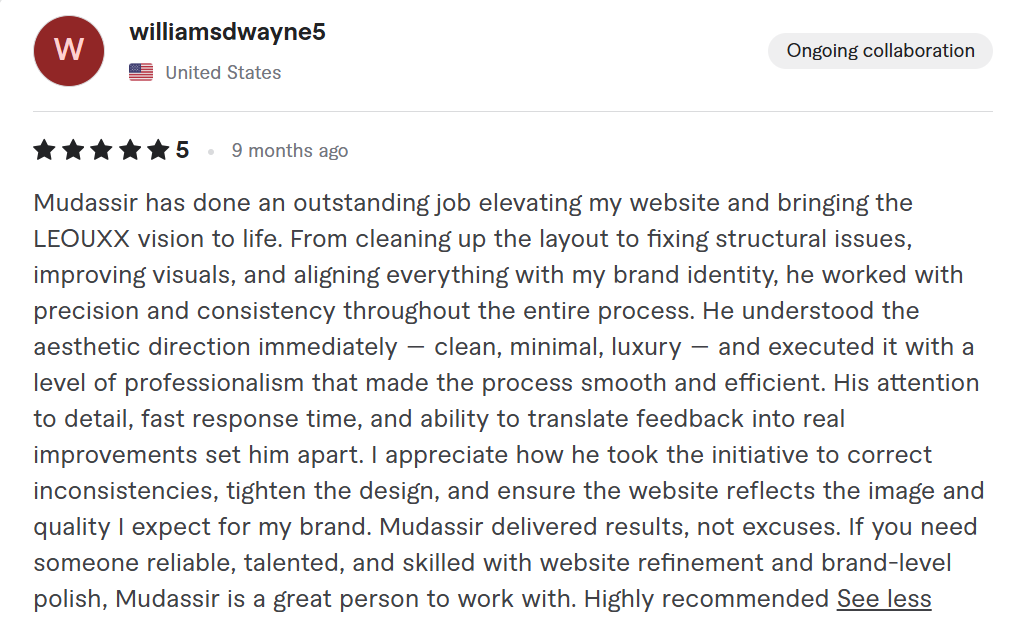Click the first rating star
Viewport: 1018px width, 624px height.
[44, 150]
